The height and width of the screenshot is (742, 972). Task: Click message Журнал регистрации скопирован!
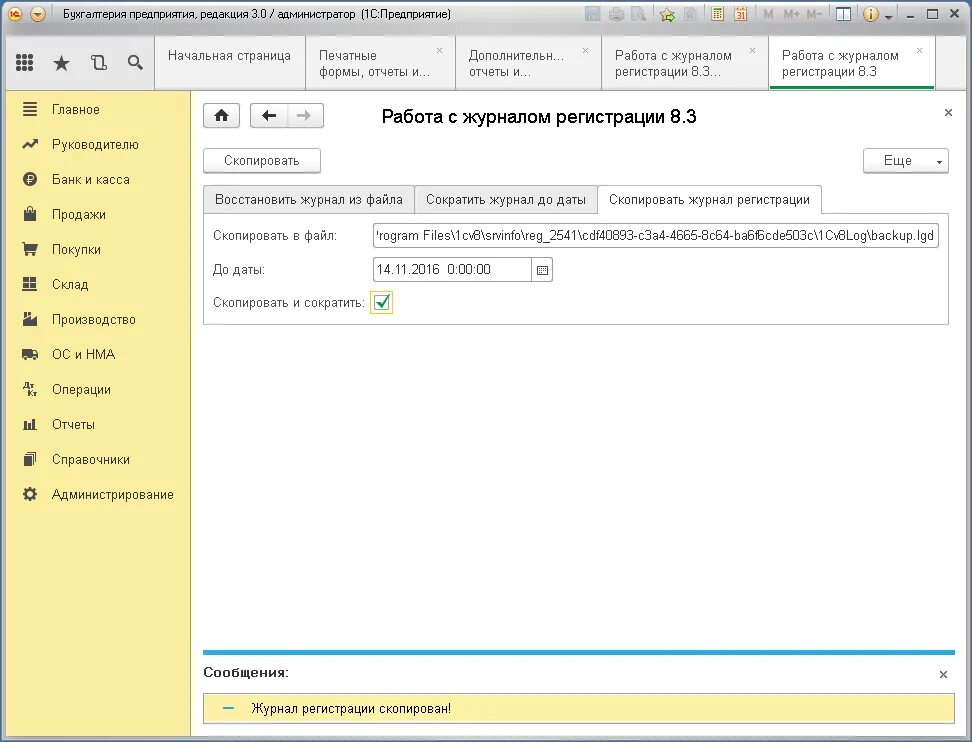coord(351,709)
